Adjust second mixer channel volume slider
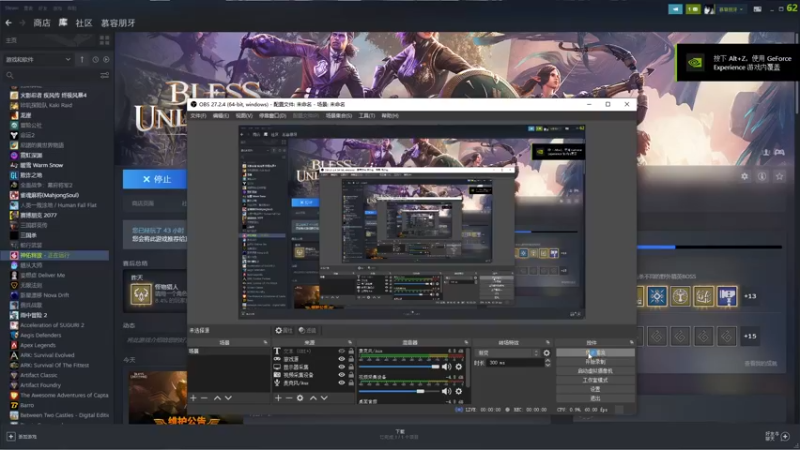Screen dimensions: 800x450 (399, 391)
